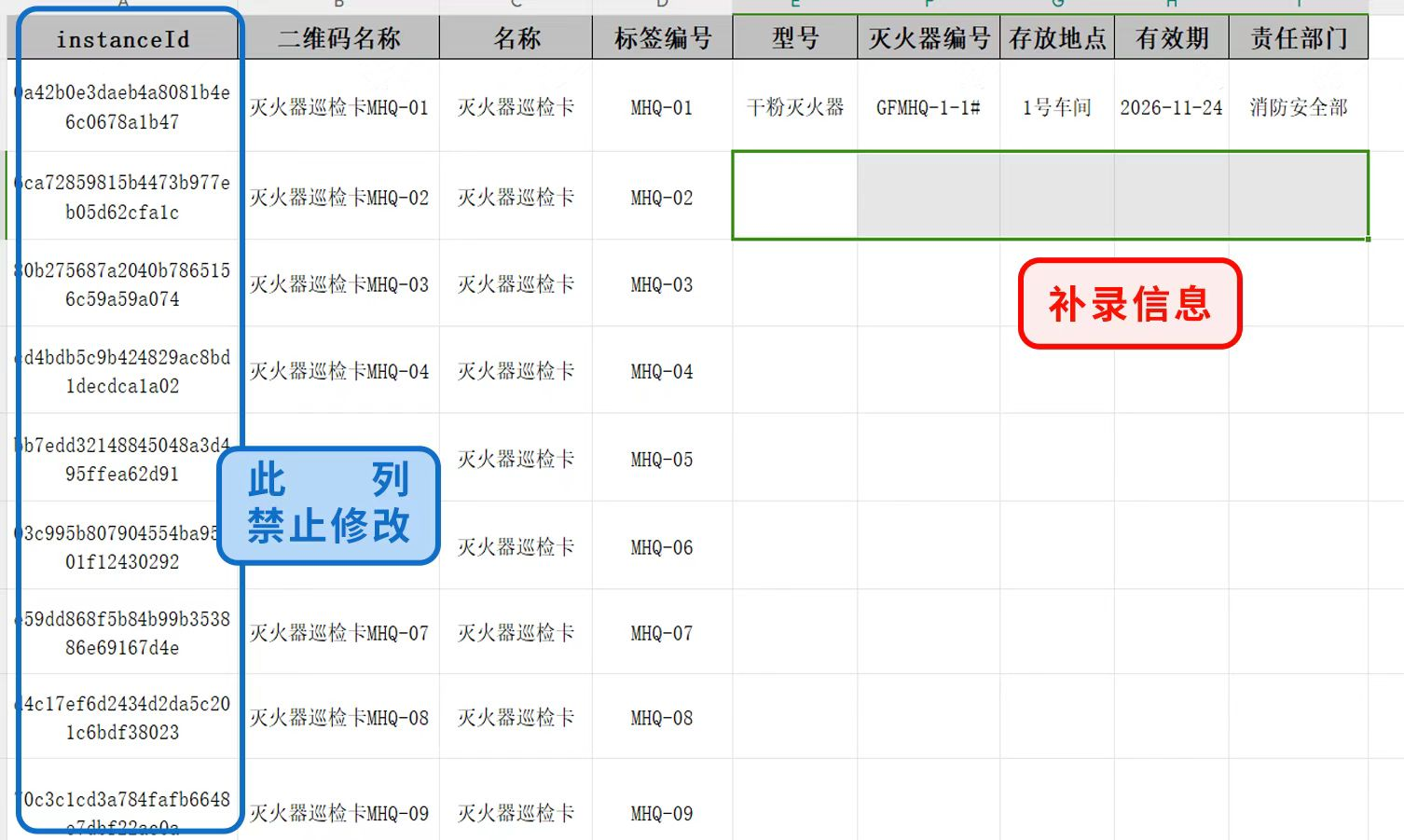Screen dimensions: 1404x840
Task: Click the column letter E above 型号
Action: (793, 5)
